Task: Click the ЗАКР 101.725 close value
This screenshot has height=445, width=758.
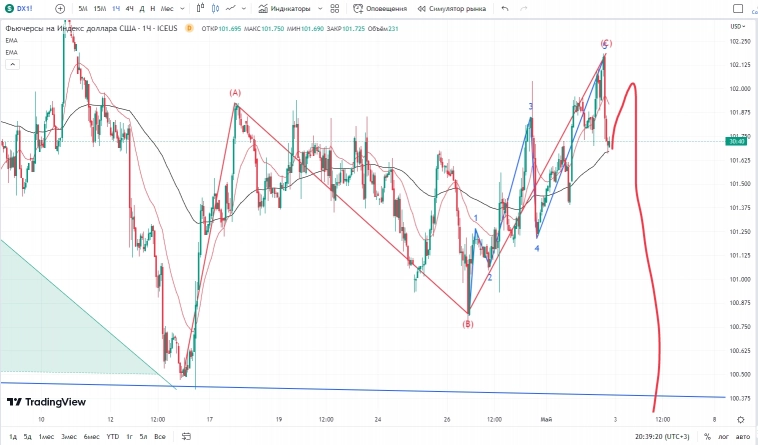Action: click(346, 29)
